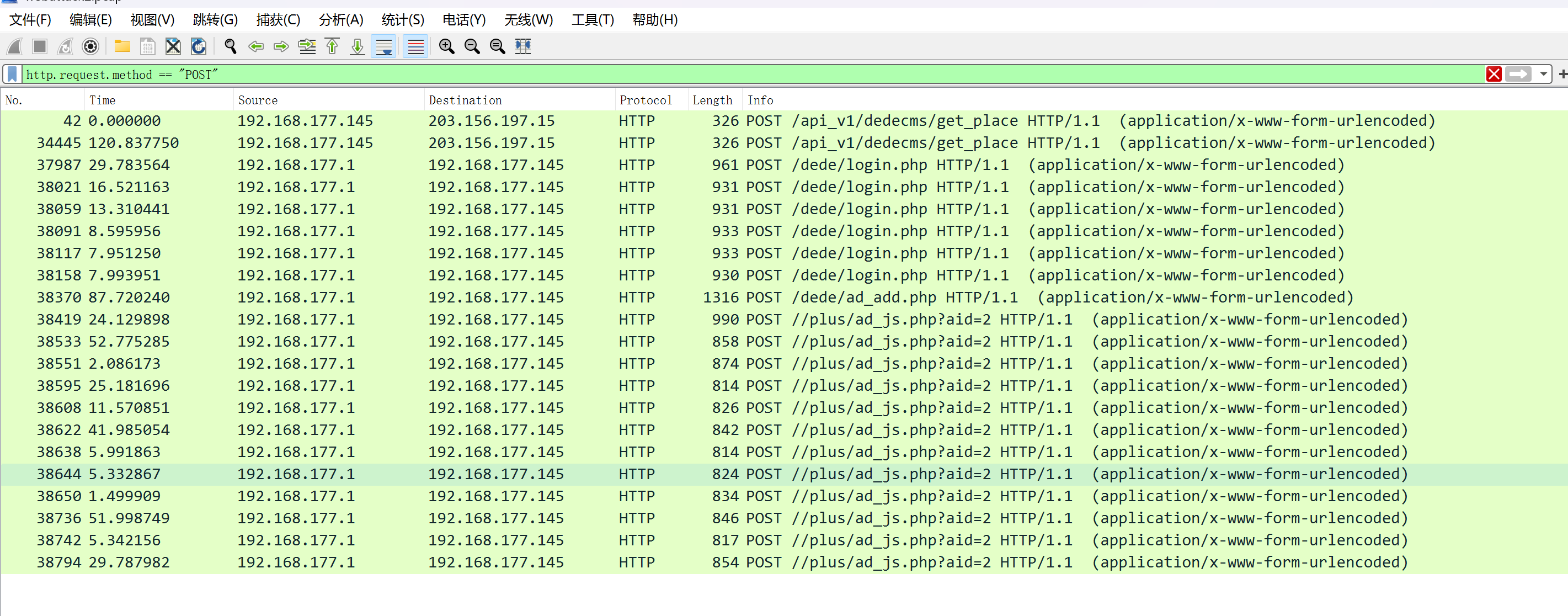Sort by Info column header
1568x616 pixels.
(x=1155, y=100)
